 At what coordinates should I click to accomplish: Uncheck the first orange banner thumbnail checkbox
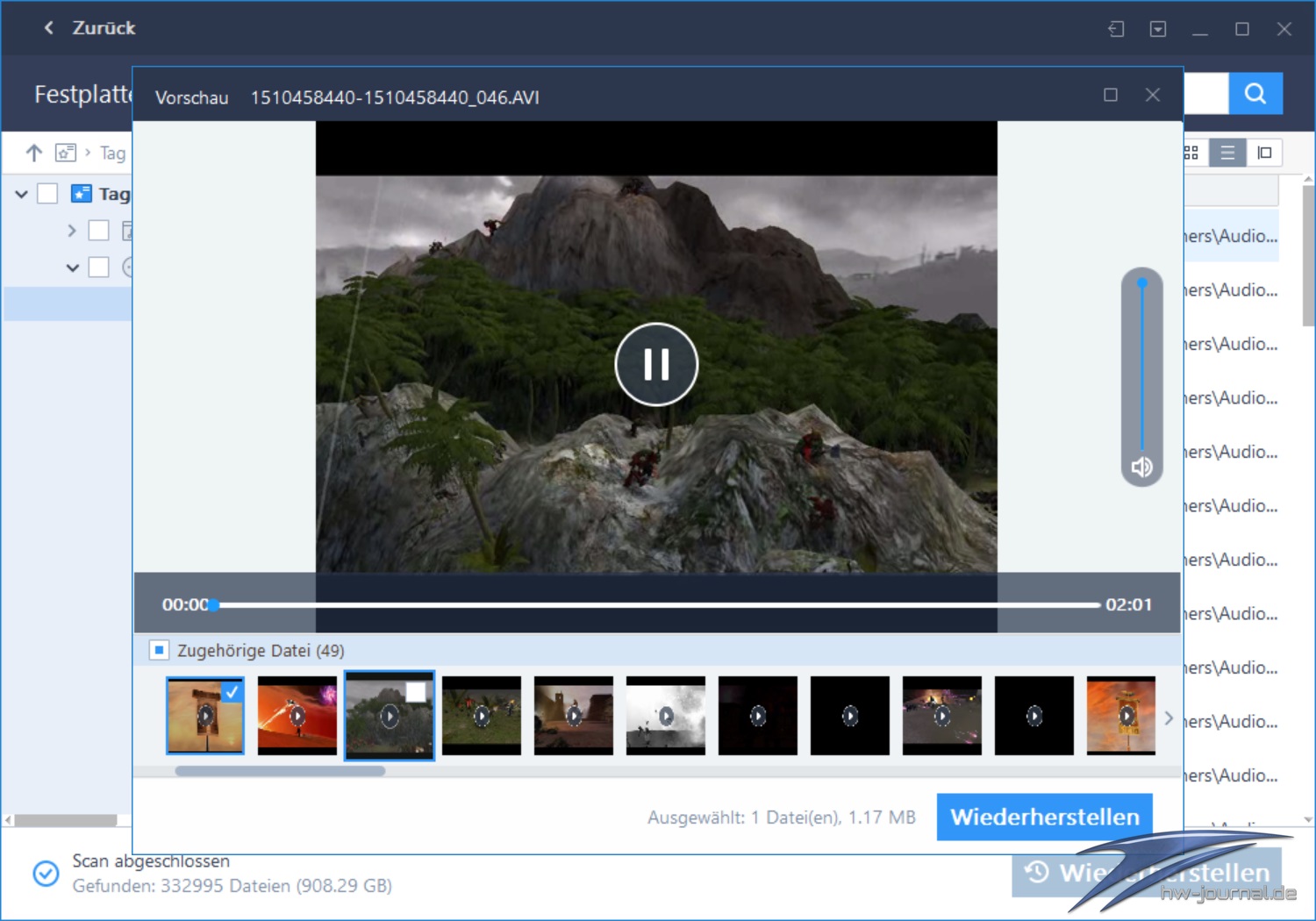(x=232, y=691)
